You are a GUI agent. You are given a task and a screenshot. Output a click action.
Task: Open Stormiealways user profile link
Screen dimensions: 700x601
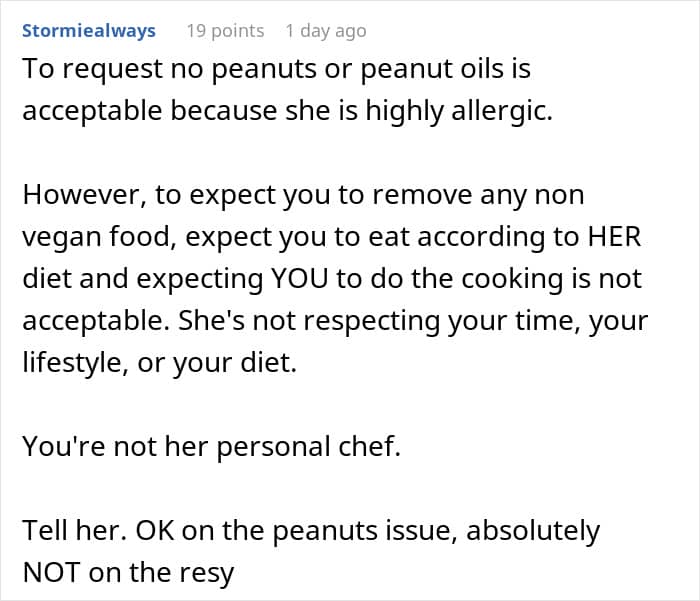pyautogui.click(x=89, y=31)
